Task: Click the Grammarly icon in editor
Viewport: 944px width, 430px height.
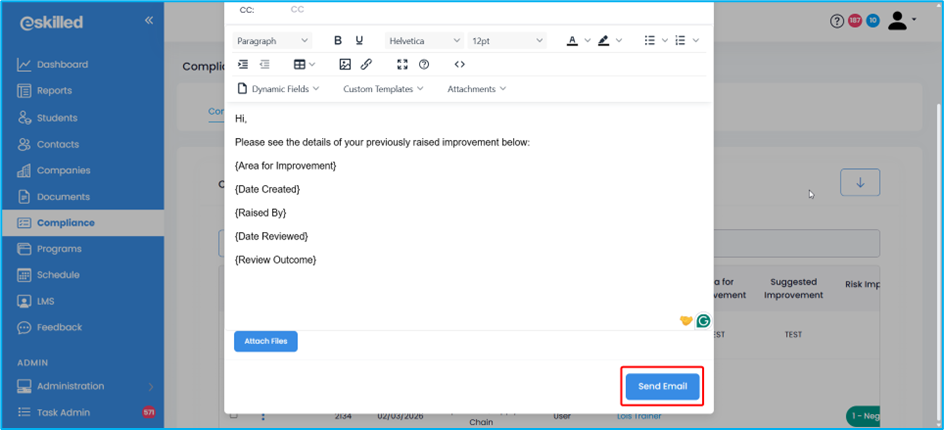Action: point(703,321)
